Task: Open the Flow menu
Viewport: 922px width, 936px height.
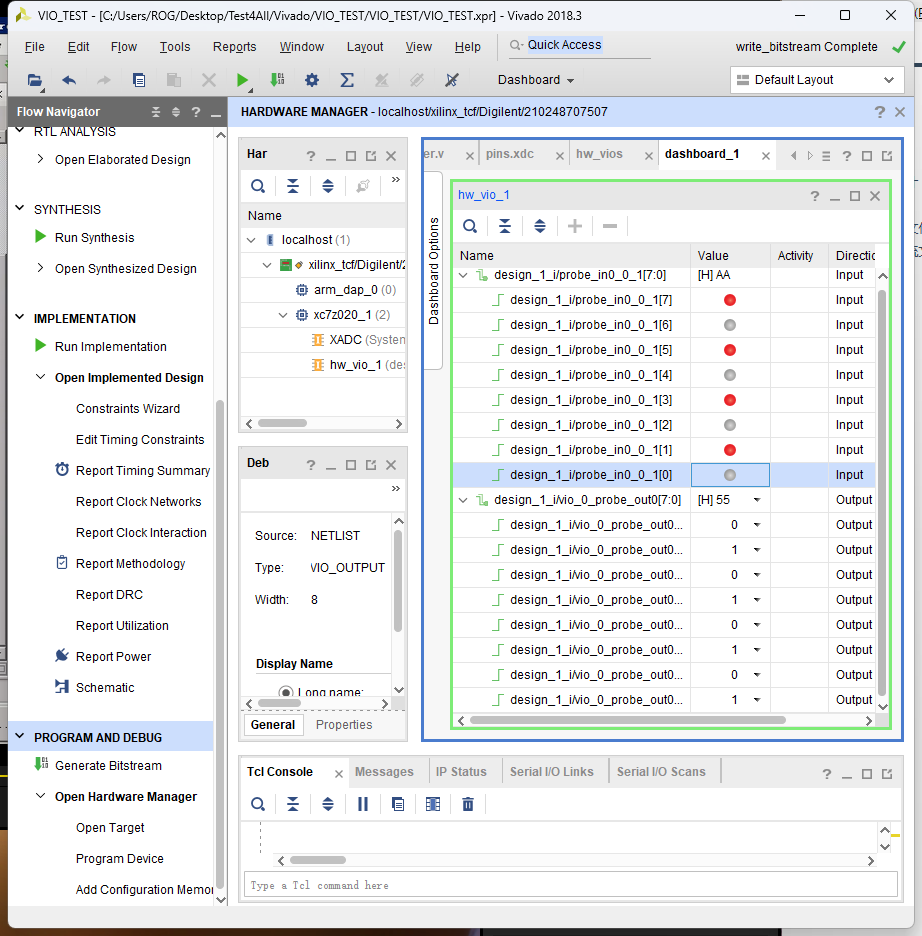Action: pyautogui.click(x=124, y=47)
